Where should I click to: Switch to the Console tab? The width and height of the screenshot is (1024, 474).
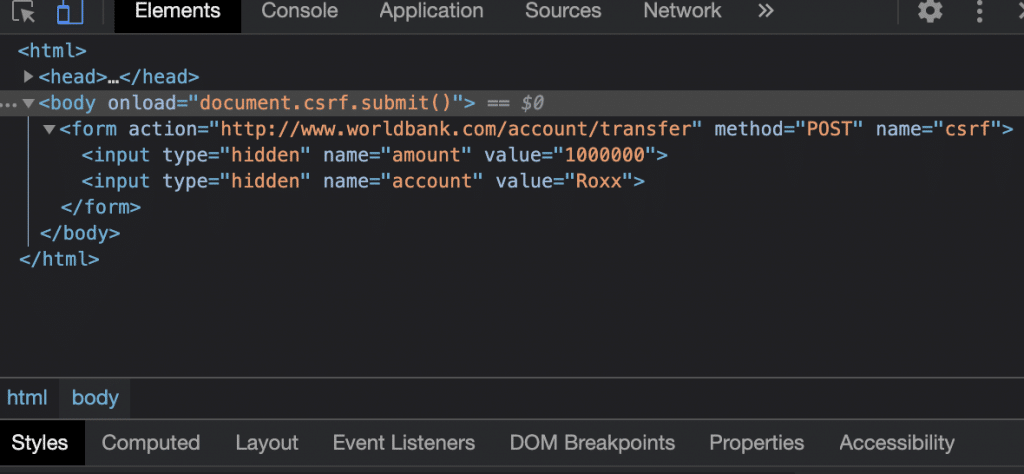point(300,11)
